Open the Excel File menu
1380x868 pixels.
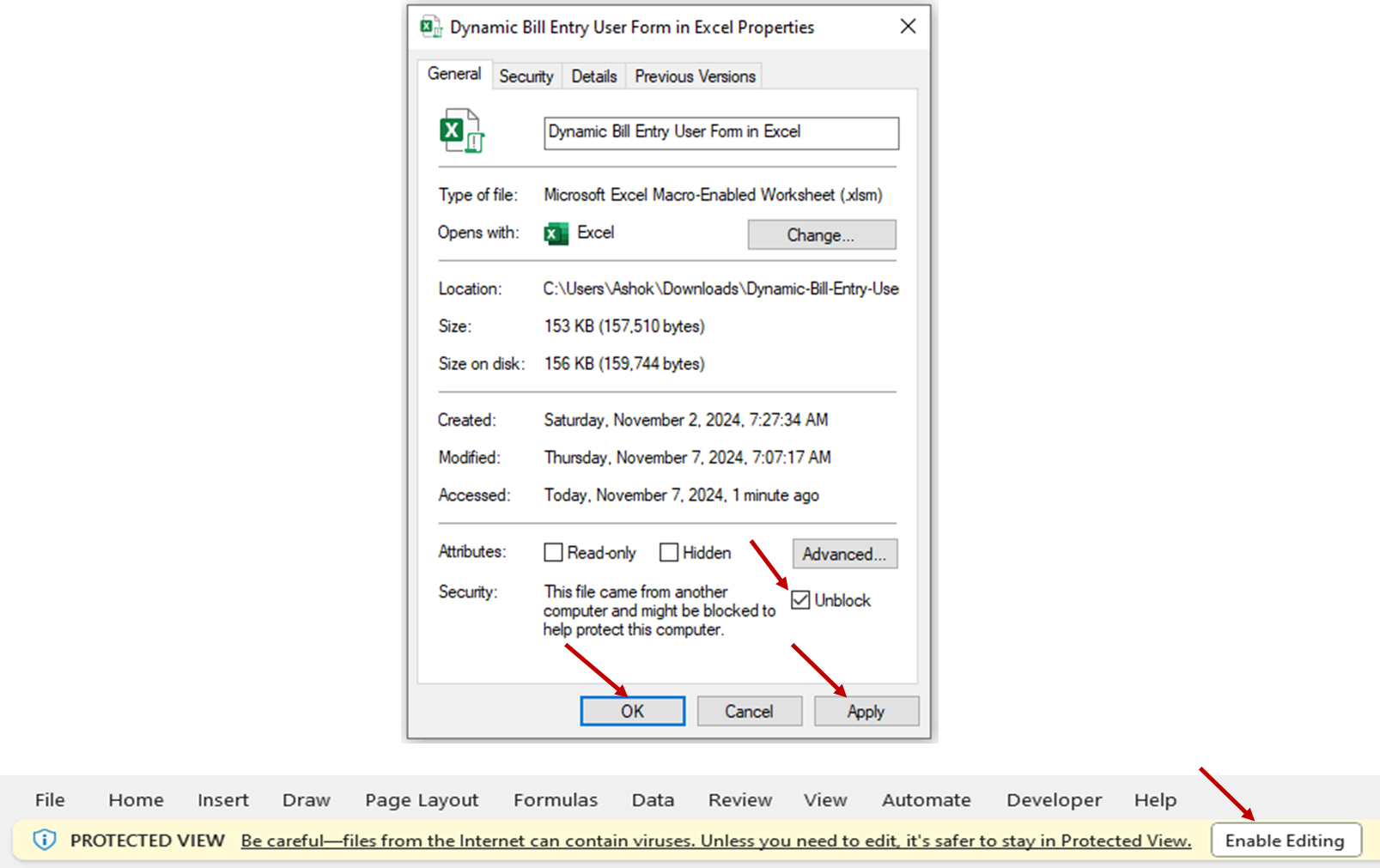(50, 799)
